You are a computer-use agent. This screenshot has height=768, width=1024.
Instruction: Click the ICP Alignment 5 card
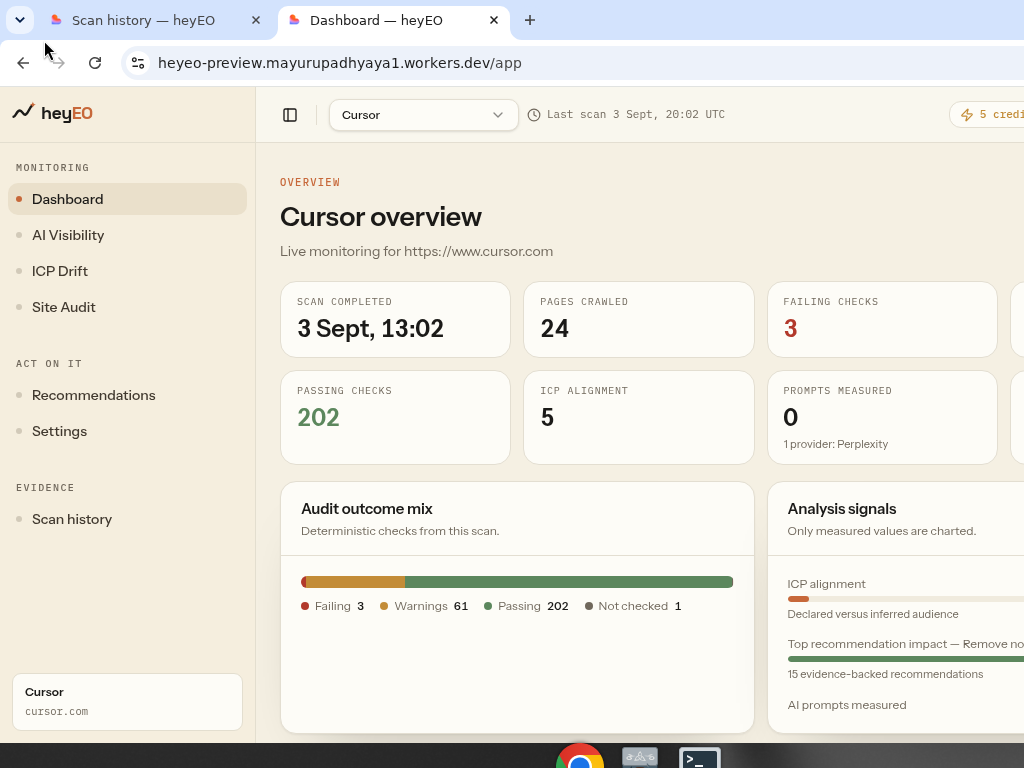pyautogui.click(x=639, y=417)
